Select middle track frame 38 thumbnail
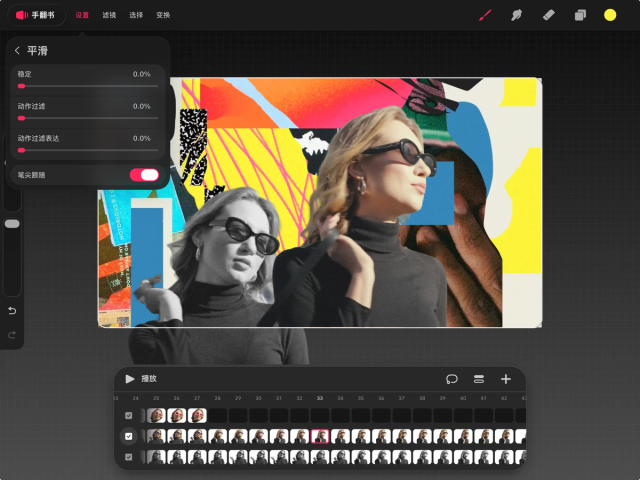The width and height of the screenshot is (640, 480). point(422,436)
